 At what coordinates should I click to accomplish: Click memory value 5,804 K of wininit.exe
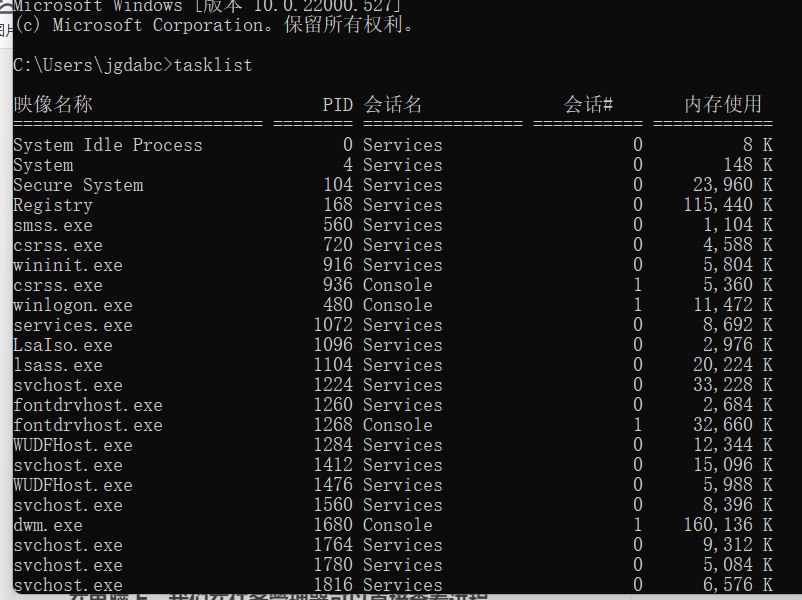pos(738,265)
